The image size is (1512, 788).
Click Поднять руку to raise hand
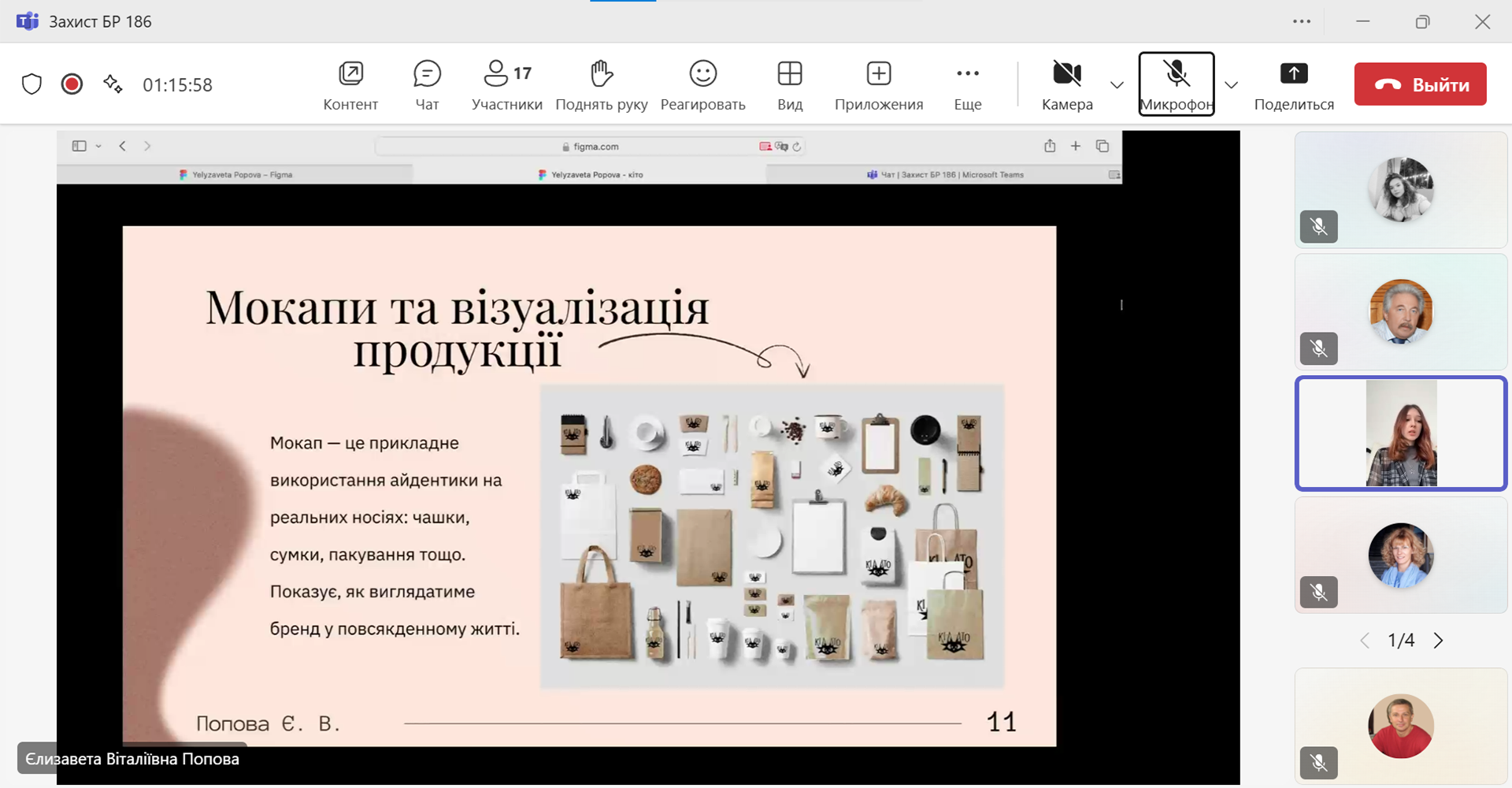point(601,84)
